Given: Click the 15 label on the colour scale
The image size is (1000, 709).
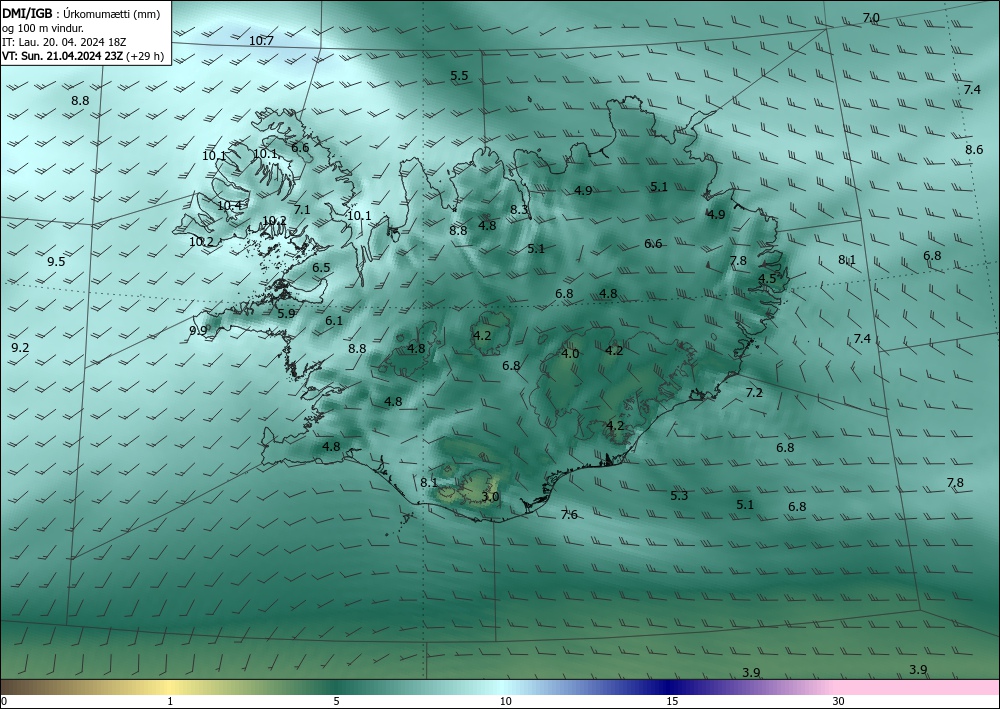Looking at the screenshot, I should coord(672,701).
